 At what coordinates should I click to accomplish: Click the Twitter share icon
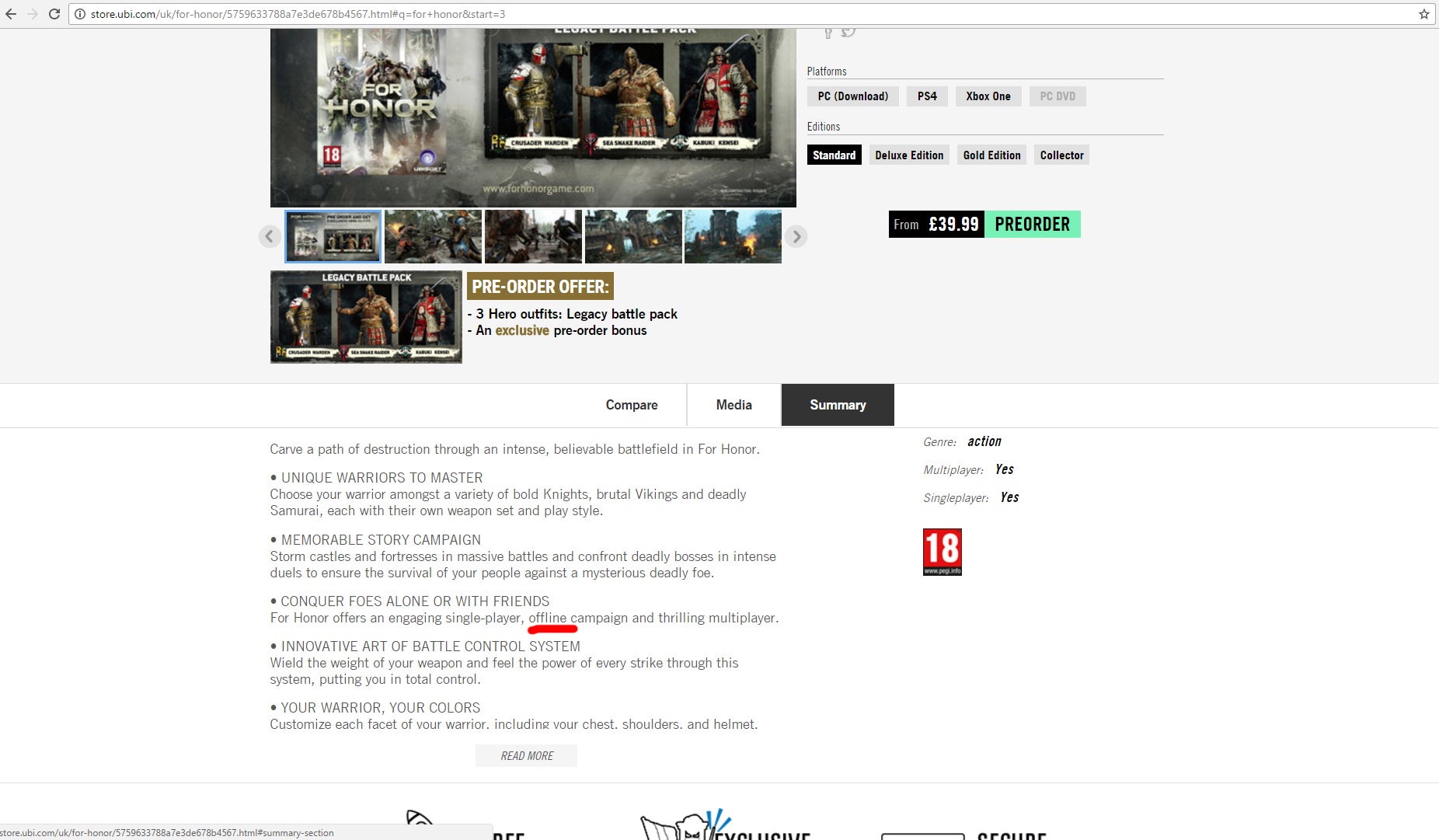pos(848,32)
